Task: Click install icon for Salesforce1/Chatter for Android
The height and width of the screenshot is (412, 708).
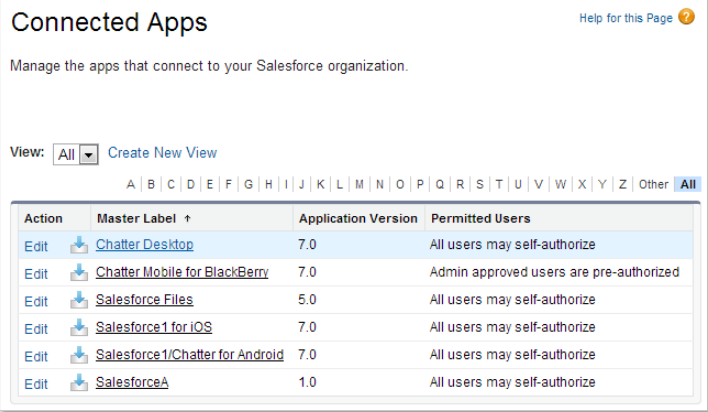Action: 79,355
